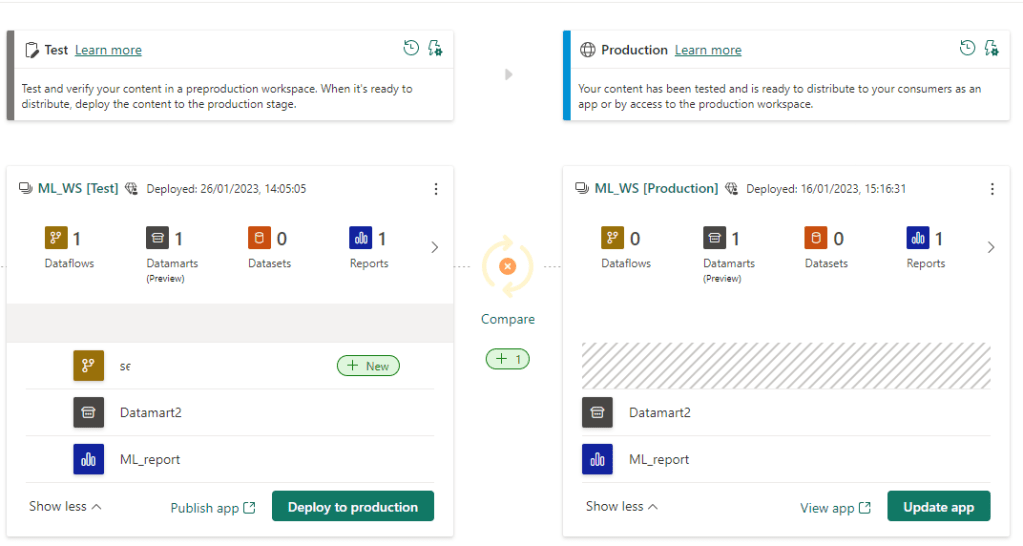The width and height of the screenshot is (1023, 546).
Task: Open more options for ML_WS [Test]
Action: [x=435, y=189]
